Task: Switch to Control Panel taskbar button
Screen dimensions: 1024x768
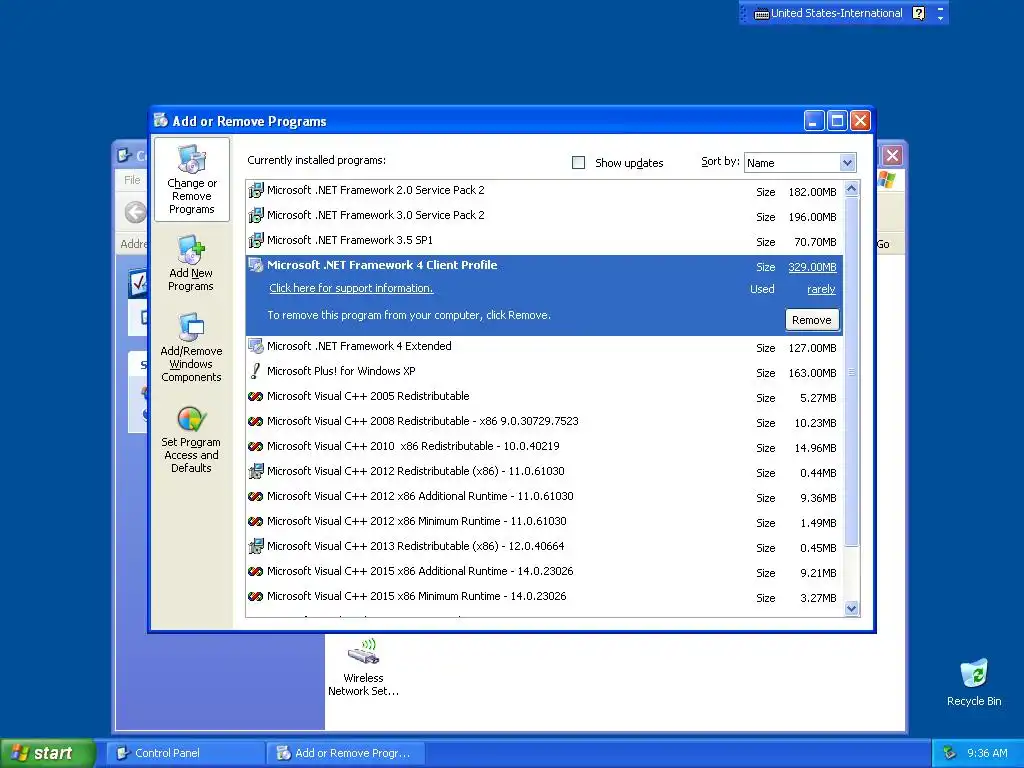Action: [186, 753]
